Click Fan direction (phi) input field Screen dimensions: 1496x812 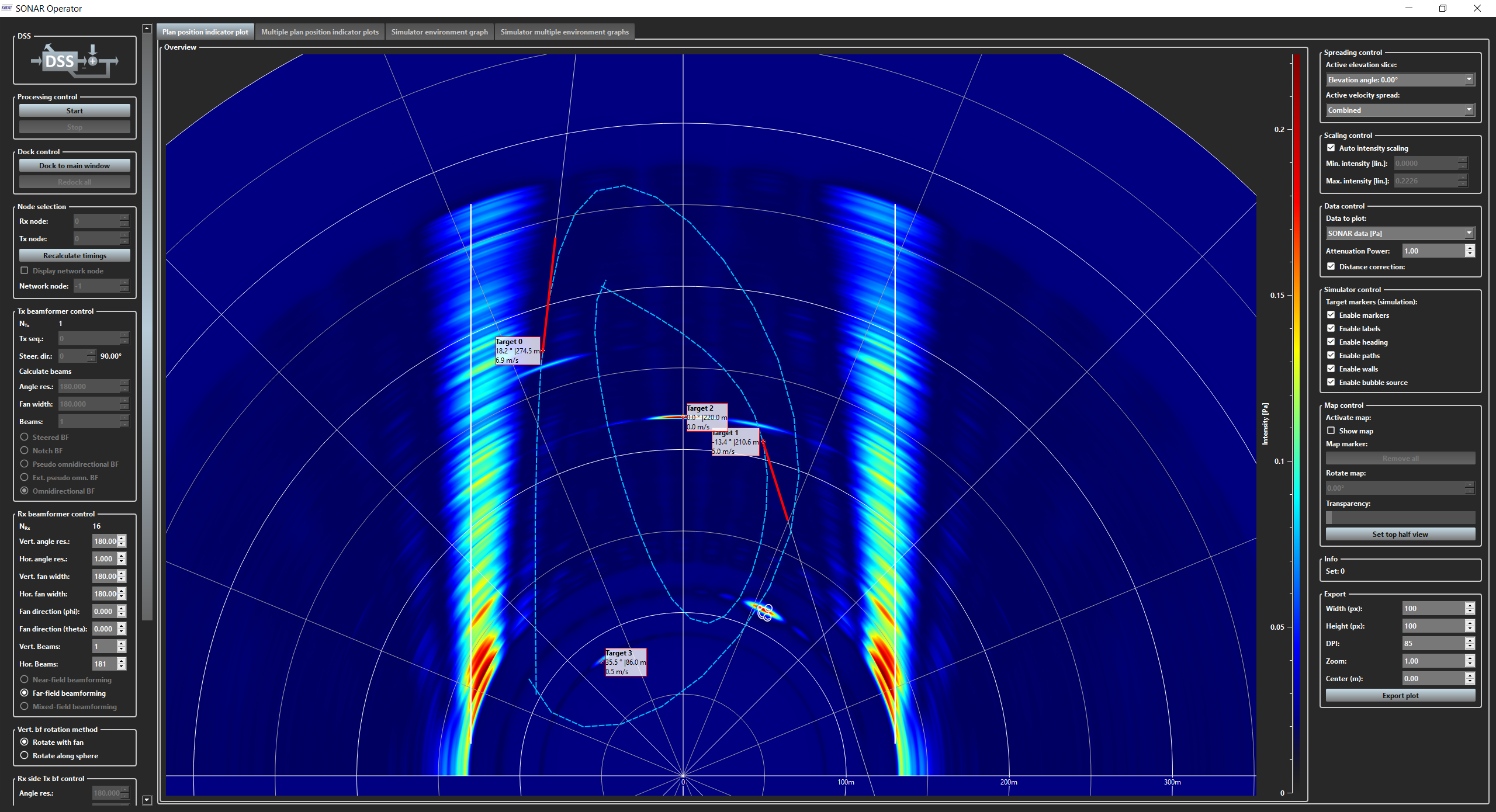[x=105, y=612]
